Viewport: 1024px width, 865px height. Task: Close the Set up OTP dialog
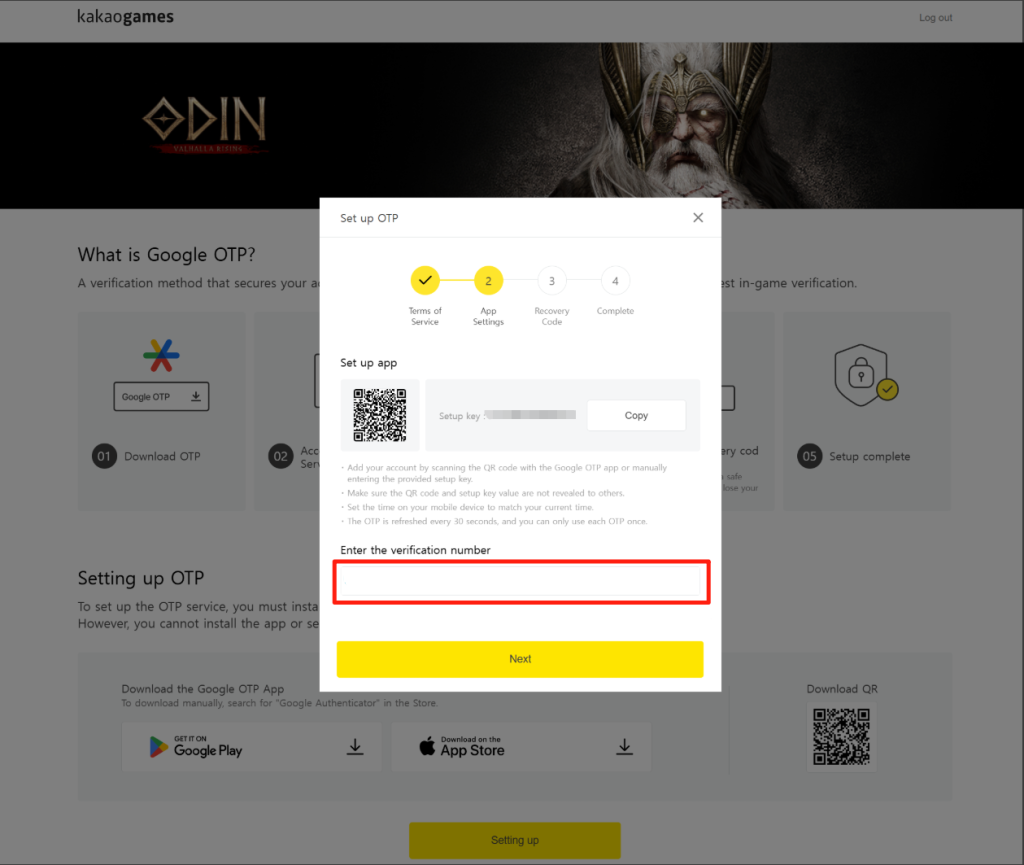coord(697,217)
